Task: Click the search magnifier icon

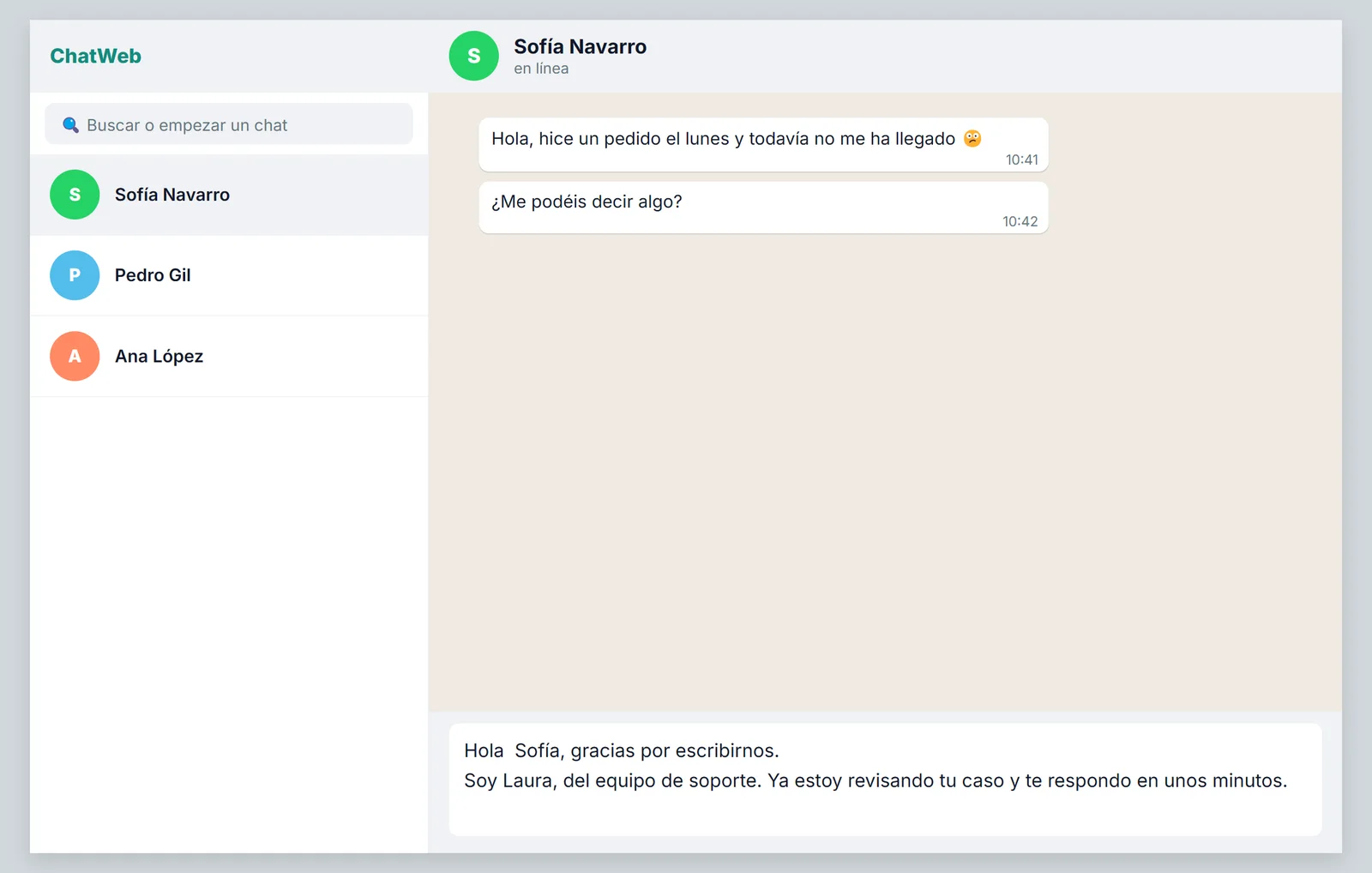Action: pyautogui.click(x=70, y=125)
